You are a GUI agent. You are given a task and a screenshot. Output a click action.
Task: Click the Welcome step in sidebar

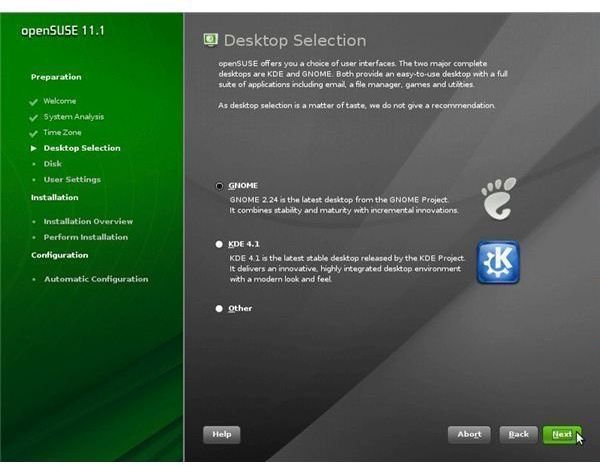[60, 101]
